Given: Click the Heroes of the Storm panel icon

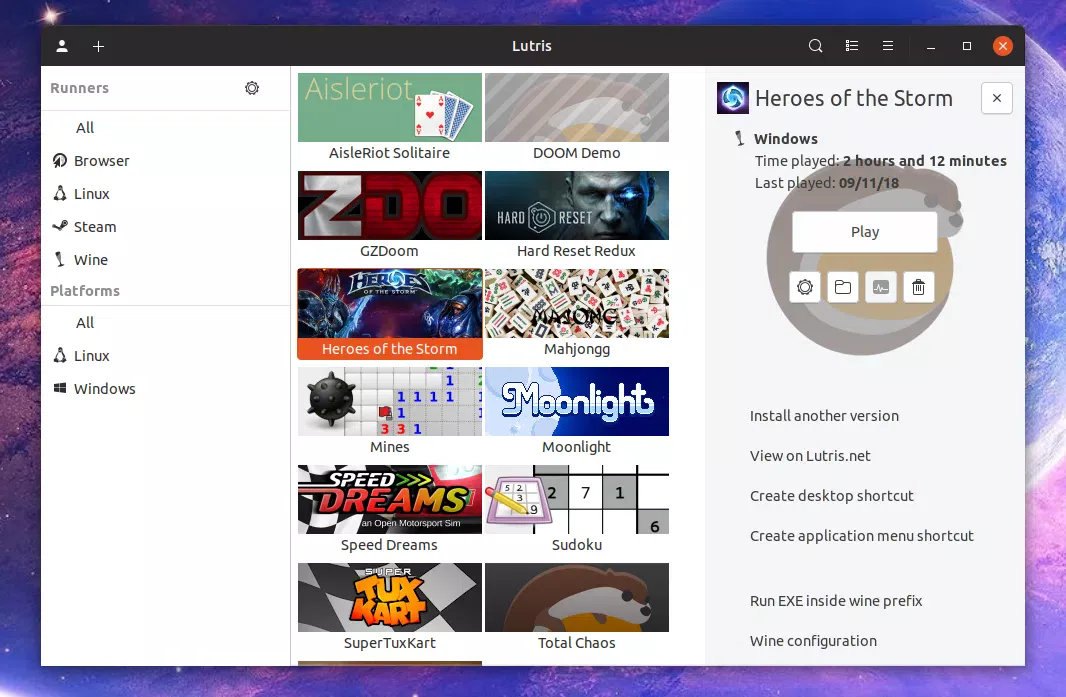Looking at the screenshot, I should [733, 98].
